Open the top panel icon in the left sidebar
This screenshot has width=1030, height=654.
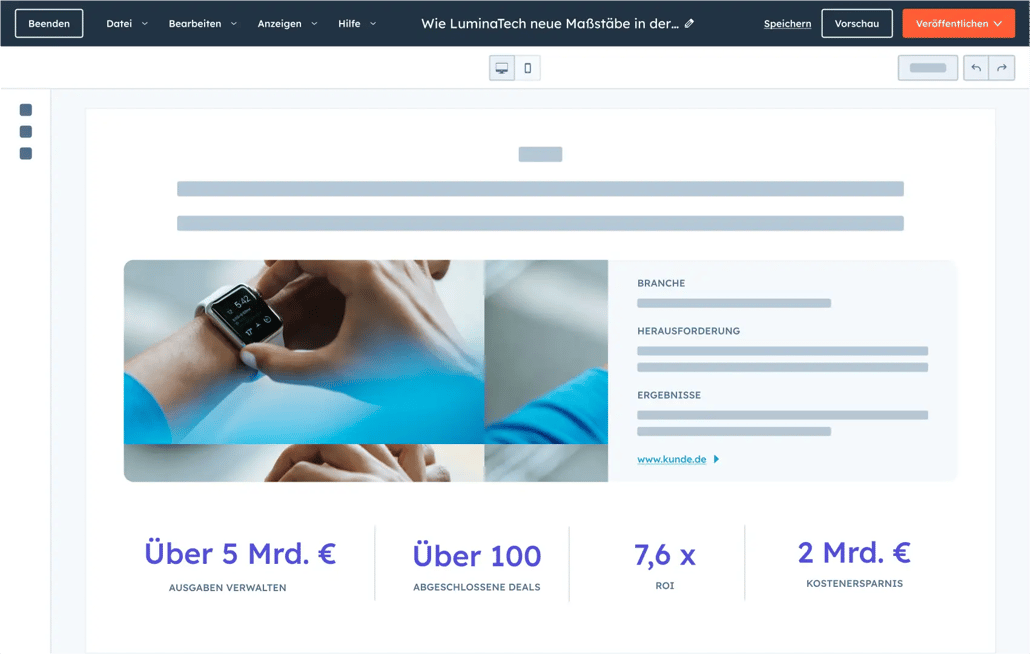[25, 110]
